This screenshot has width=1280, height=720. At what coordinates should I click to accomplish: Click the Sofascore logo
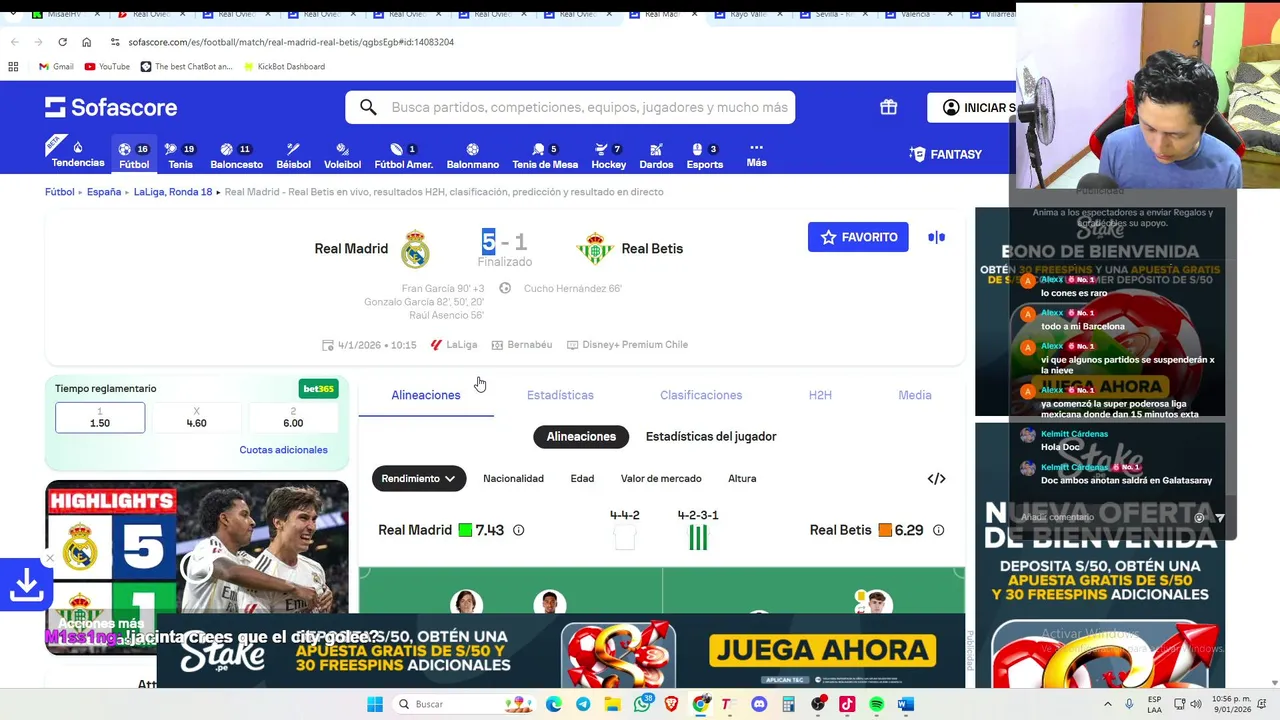click(x=111, y=107)
